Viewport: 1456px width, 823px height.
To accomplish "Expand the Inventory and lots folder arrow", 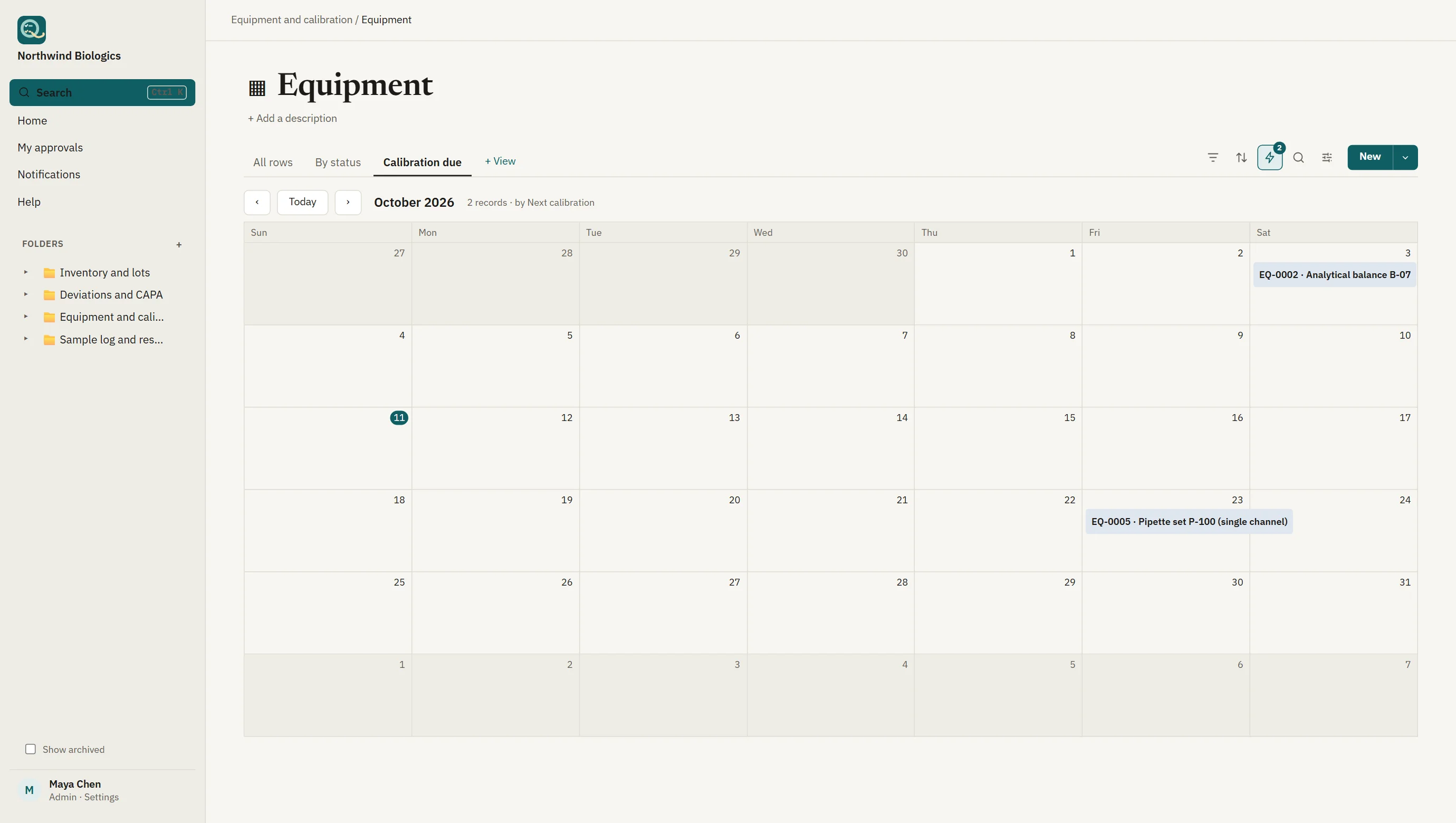I will tap(26, 272).
